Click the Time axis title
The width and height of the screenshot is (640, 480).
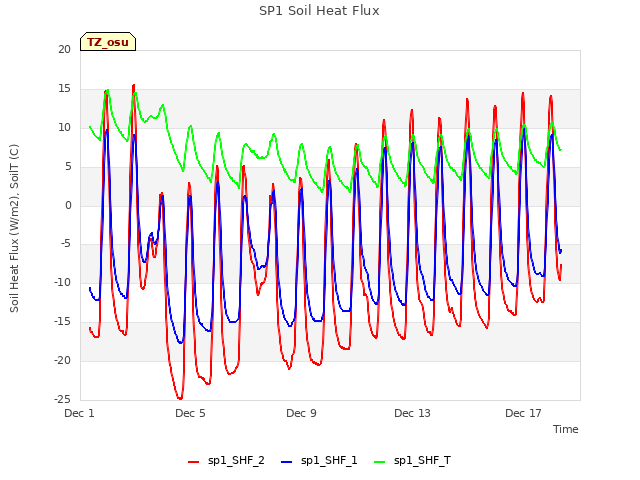(566, 429)
